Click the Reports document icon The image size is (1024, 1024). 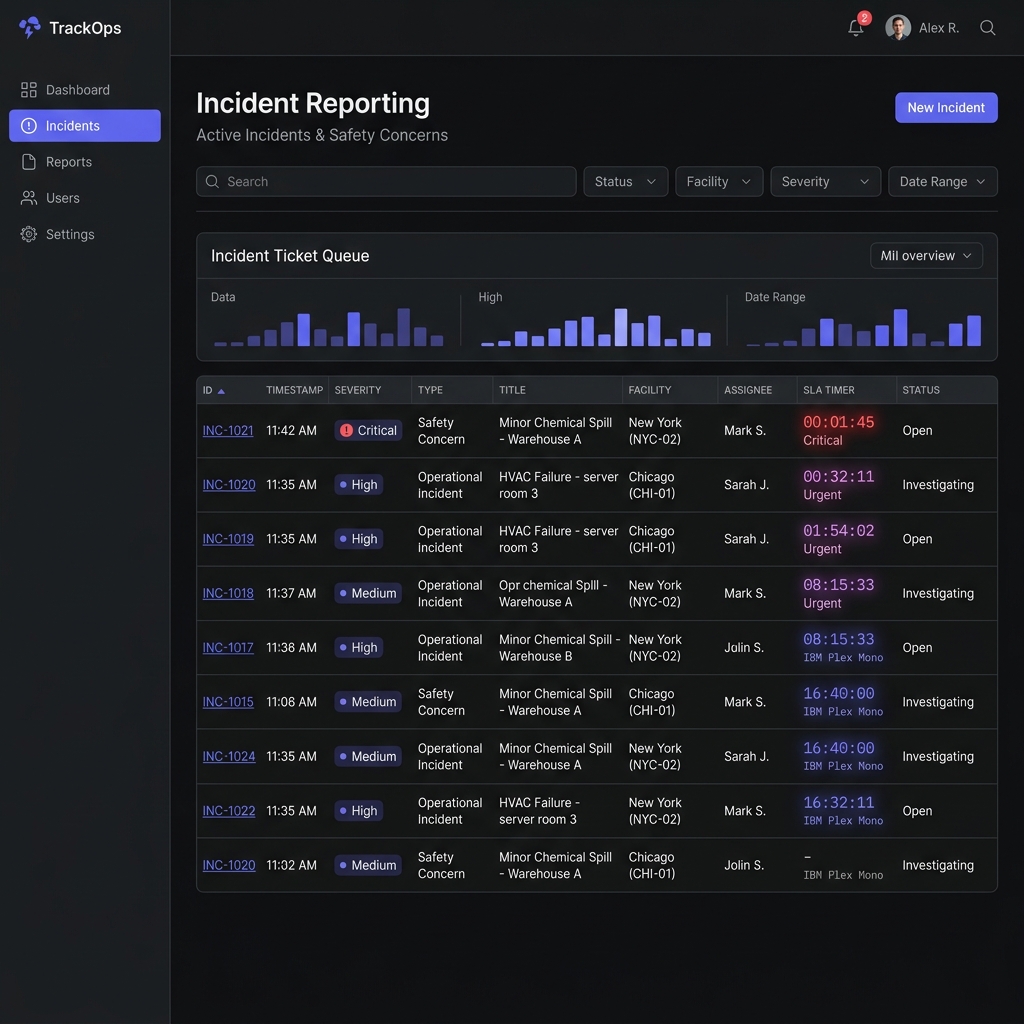click(x=29, y=161)
